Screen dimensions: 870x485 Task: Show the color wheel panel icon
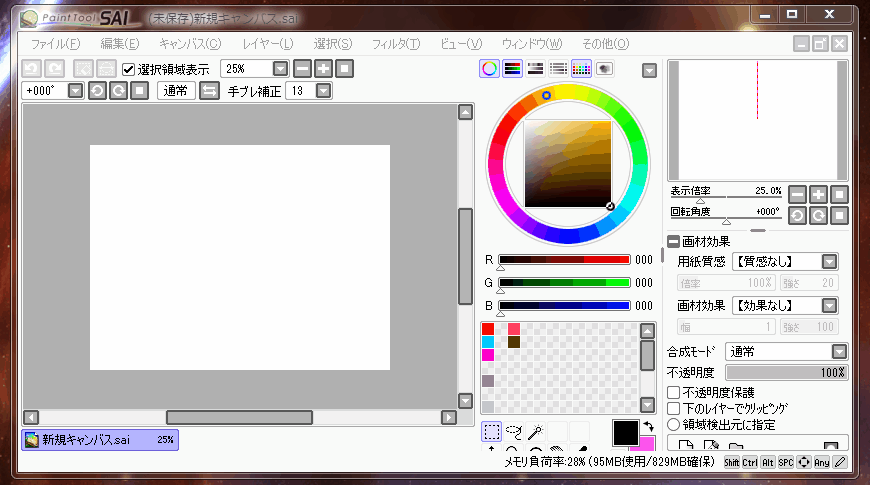489,68
